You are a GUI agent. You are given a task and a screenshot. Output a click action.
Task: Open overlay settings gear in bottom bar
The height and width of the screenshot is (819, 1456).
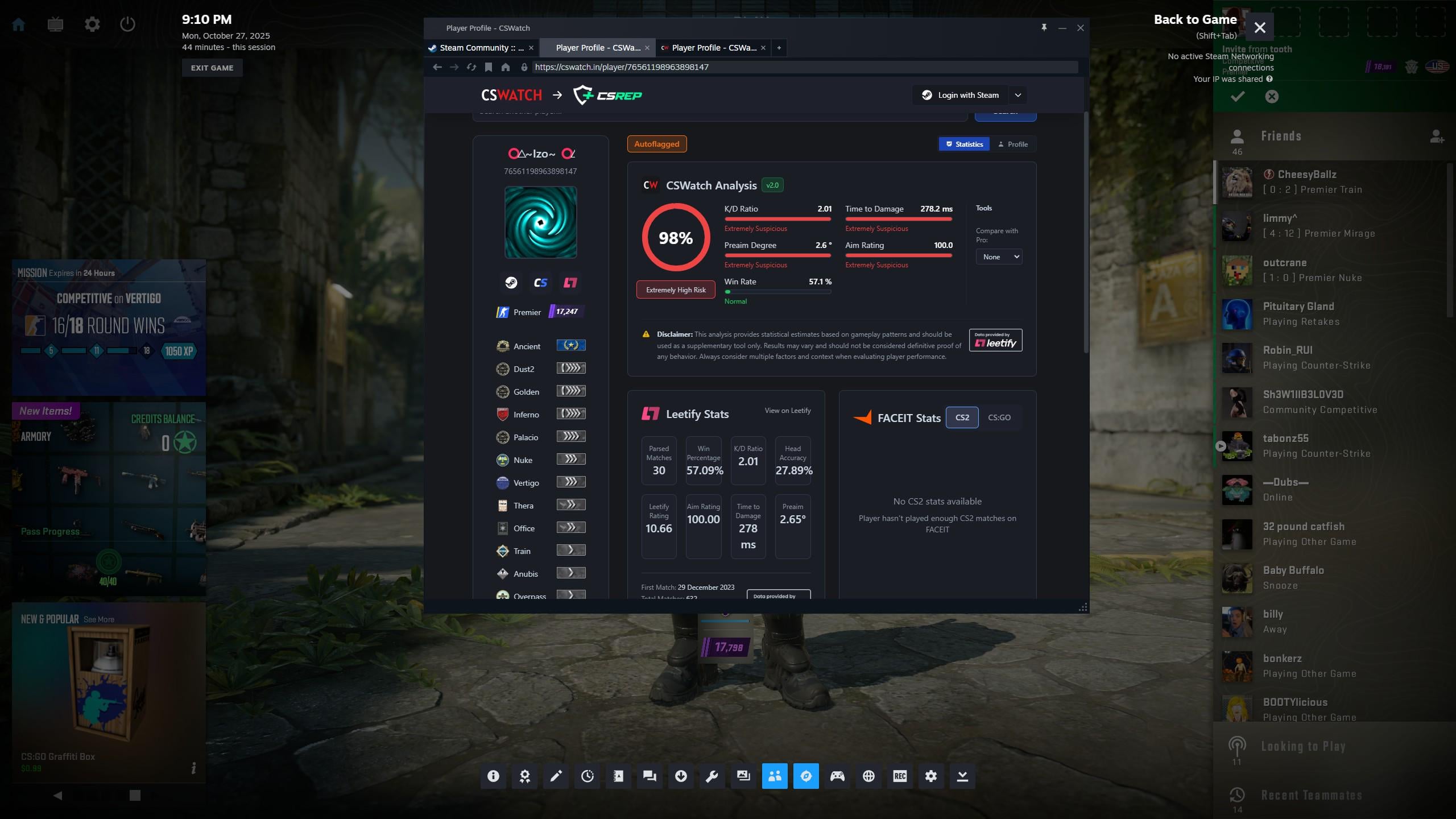pos(931,776)
